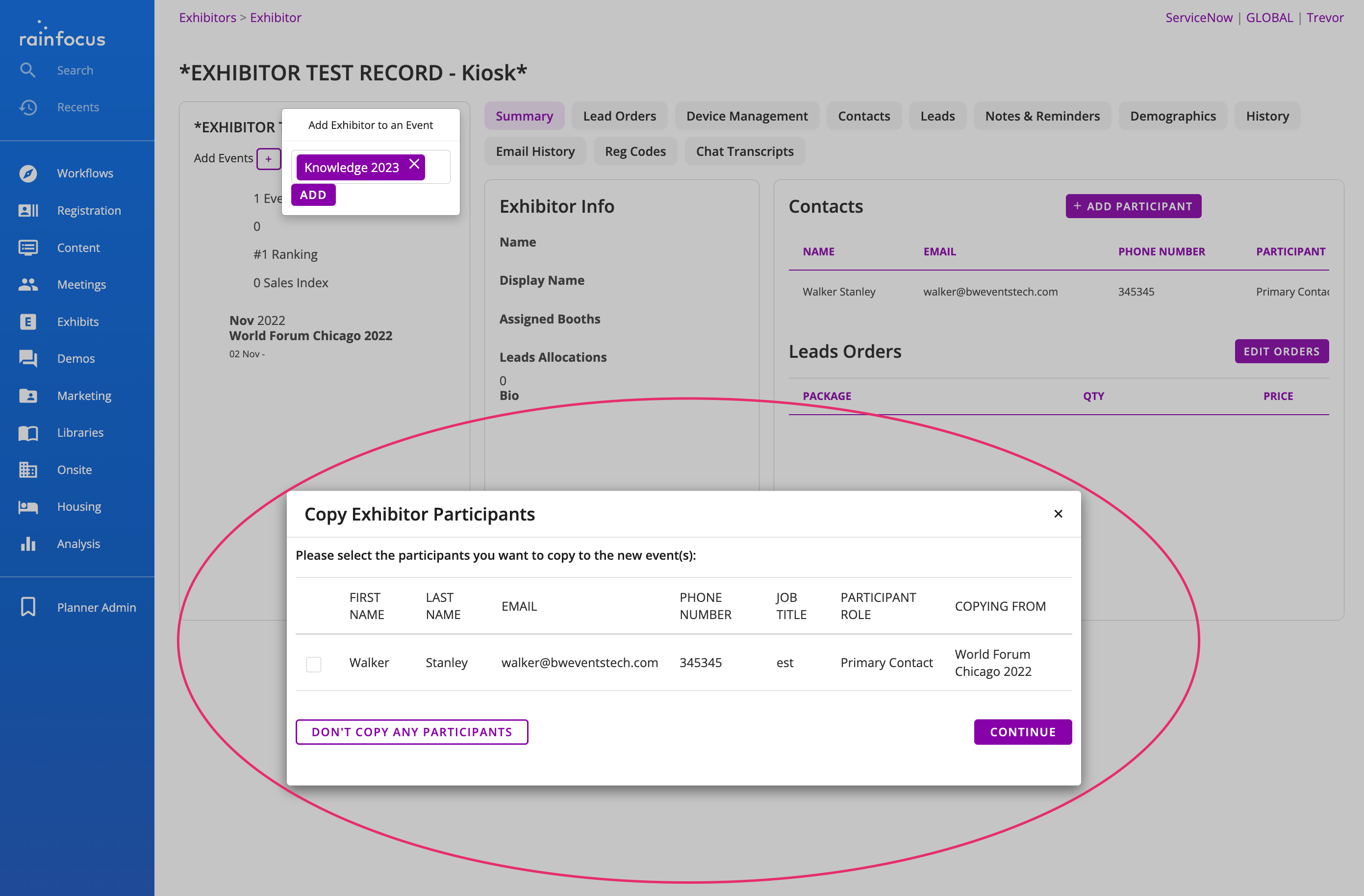Screen dimensions: 1364x896
Task: Expand Add Events with plus button
Action: pyautogui.click(x=268, y=159)
